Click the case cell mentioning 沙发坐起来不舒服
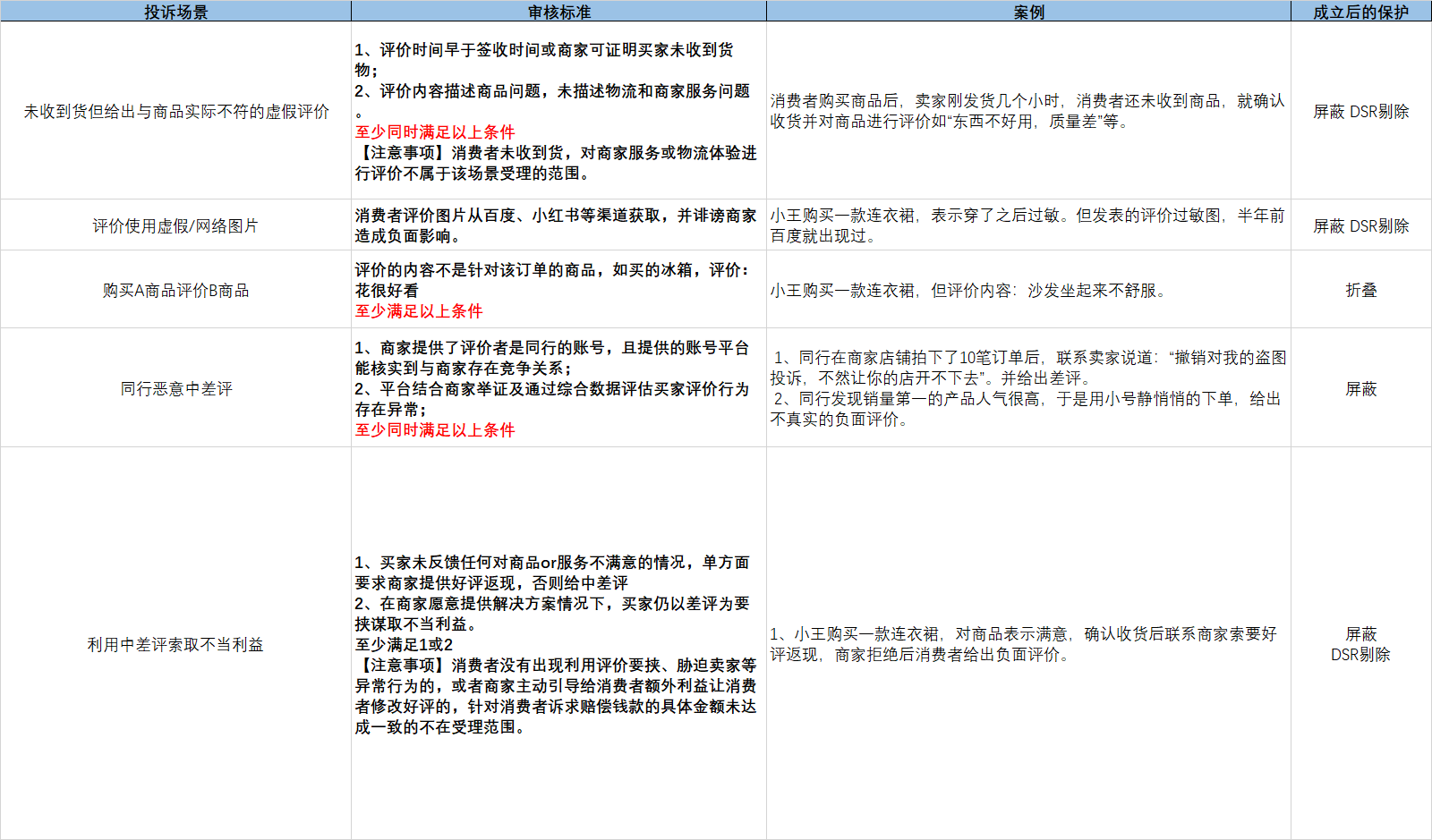This screenshot has width=1432, height=840. click(1028, 290)
